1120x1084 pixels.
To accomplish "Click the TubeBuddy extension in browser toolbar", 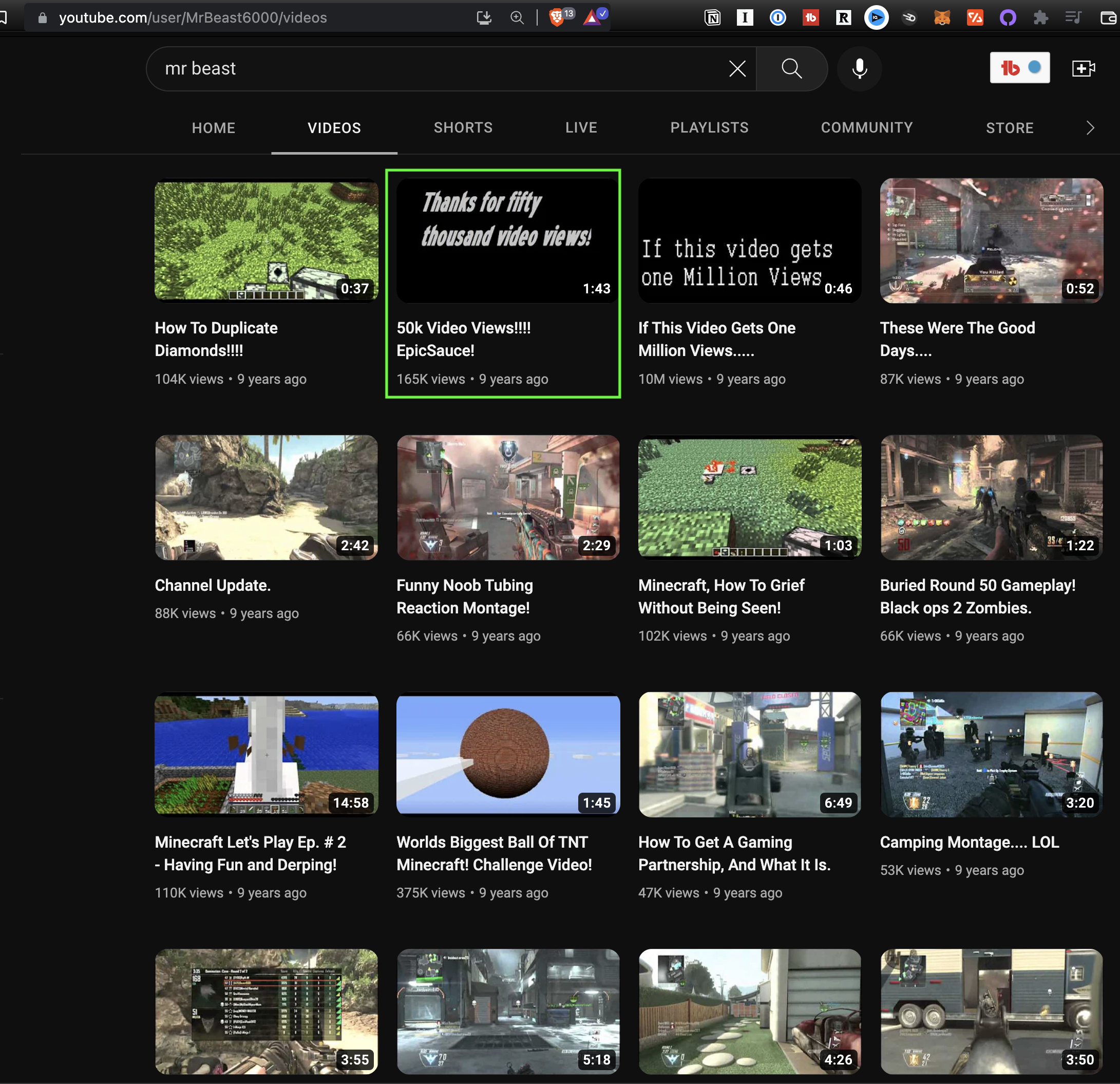I will click(x=810, y=17).
